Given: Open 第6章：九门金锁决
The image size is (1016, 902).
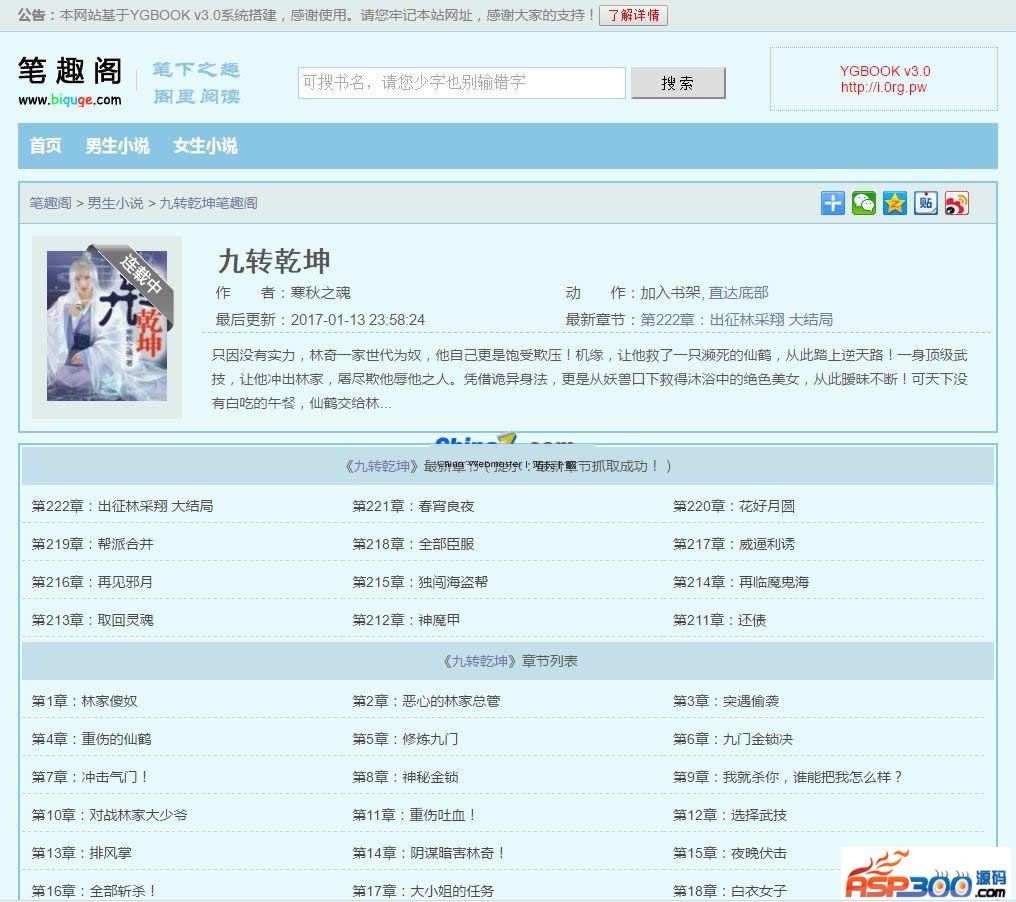Looking at the screenshot, I should [733, 739].
